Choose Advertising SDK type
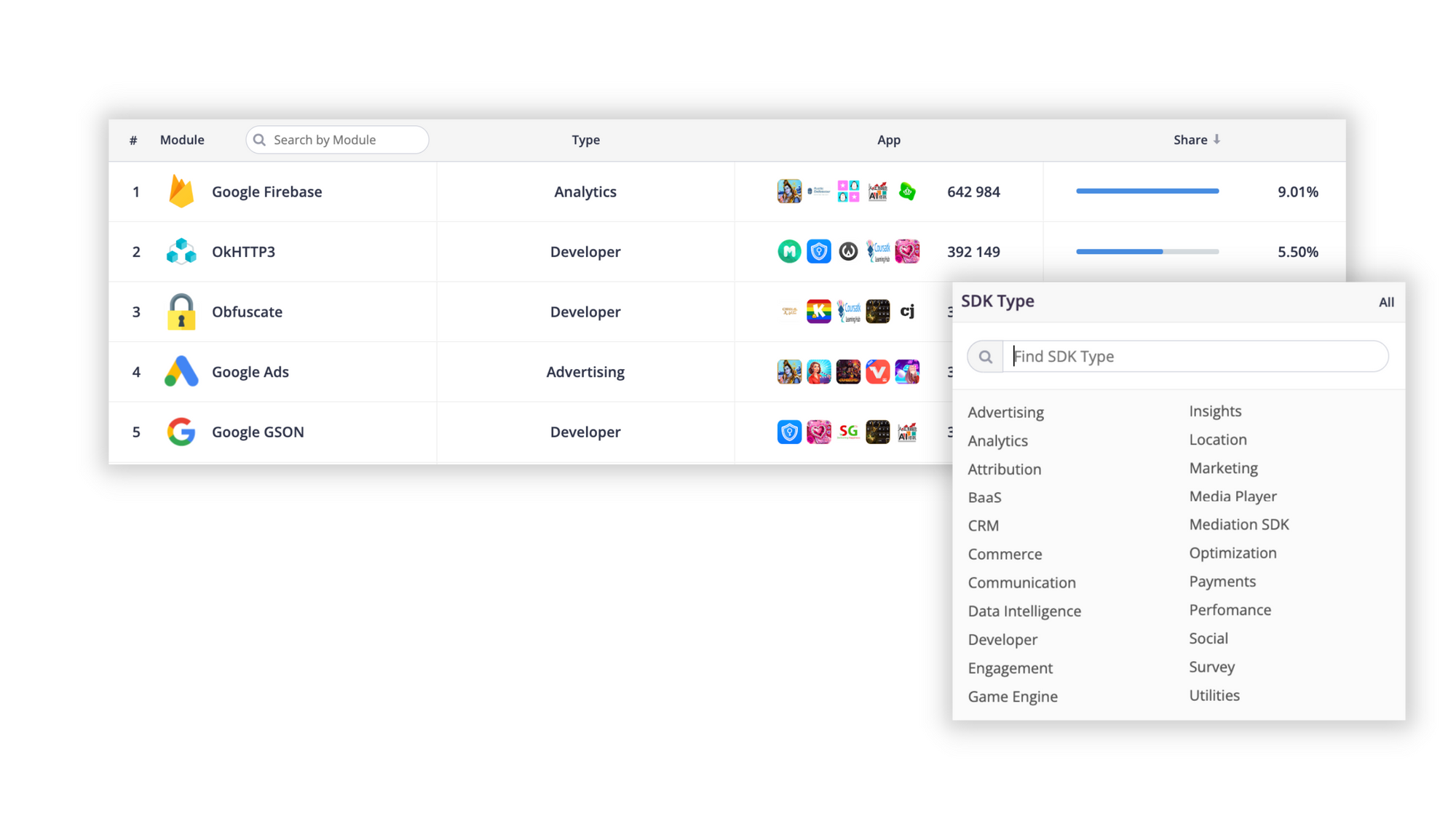The width and height of the screenshot is (1456, 832). click(x=1005, y=412)
